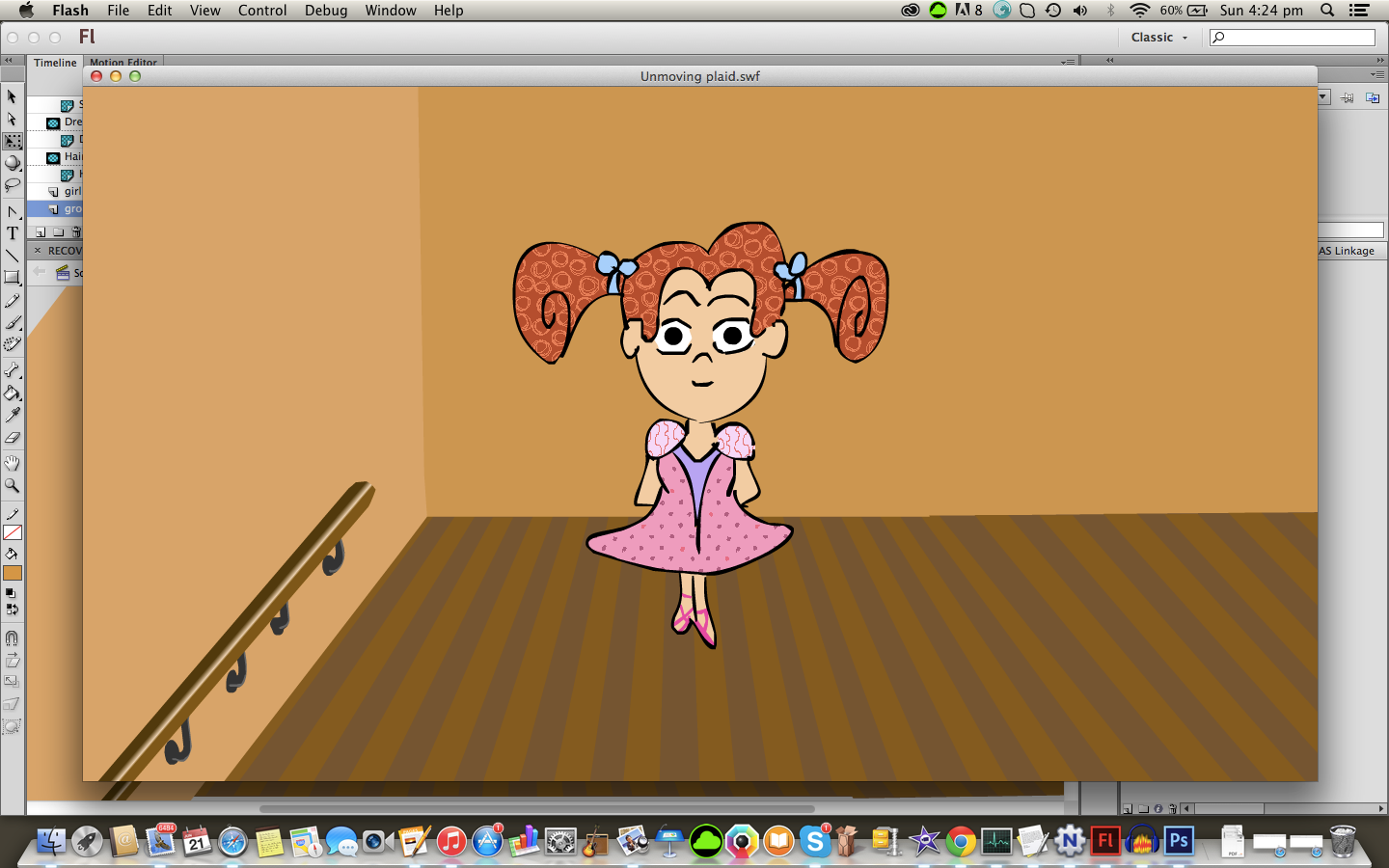
Task: Switch to the Motion Editor tab
Action: point(123,62)
